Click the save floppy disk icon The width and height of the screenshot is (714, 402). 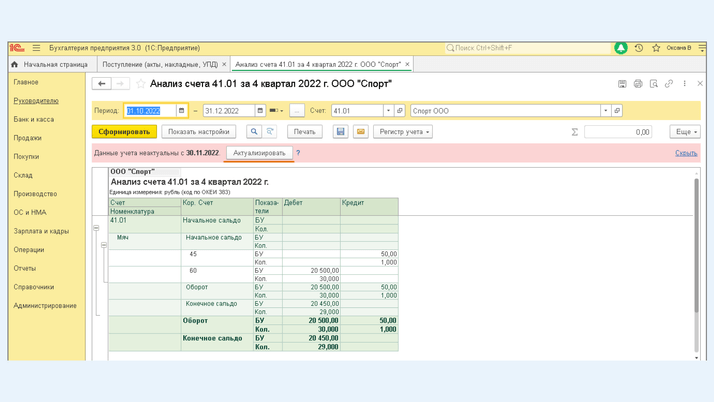340,132
